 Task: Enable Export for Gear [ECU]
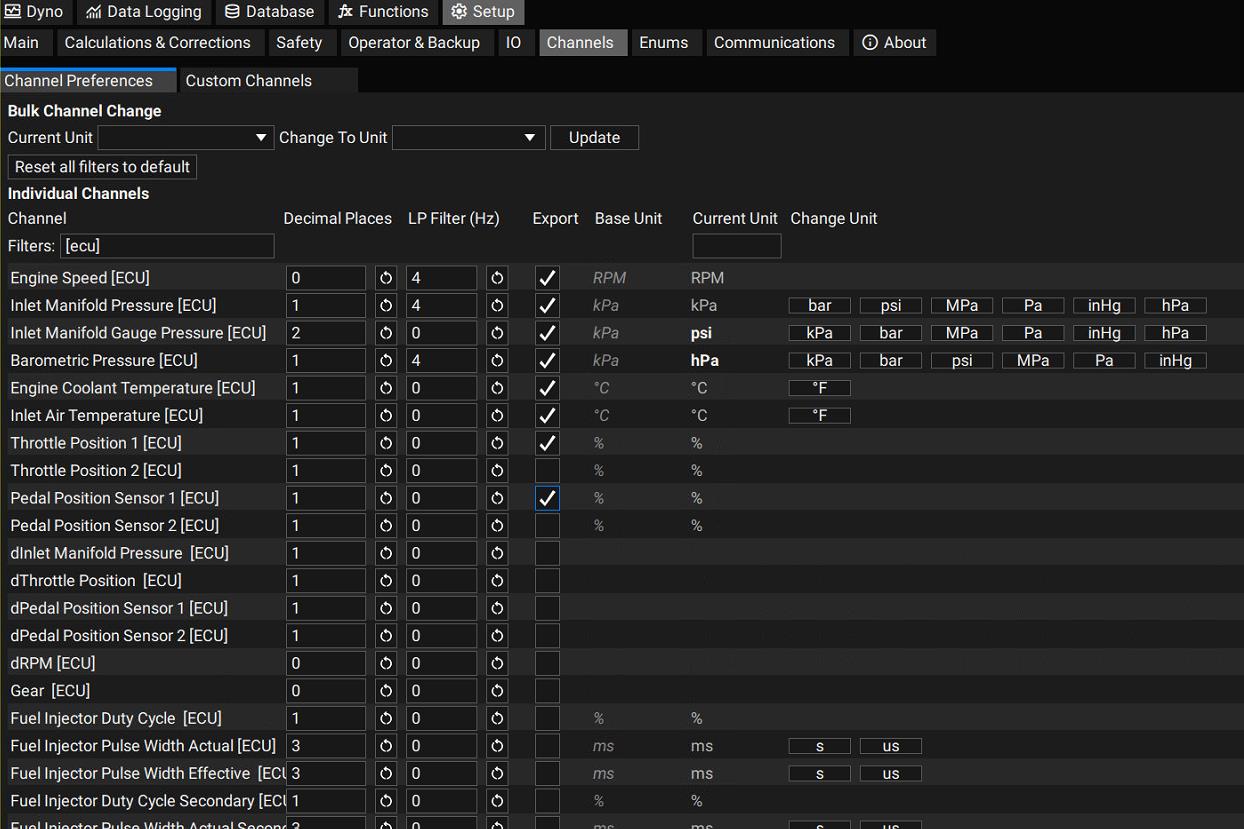point(547,690)
